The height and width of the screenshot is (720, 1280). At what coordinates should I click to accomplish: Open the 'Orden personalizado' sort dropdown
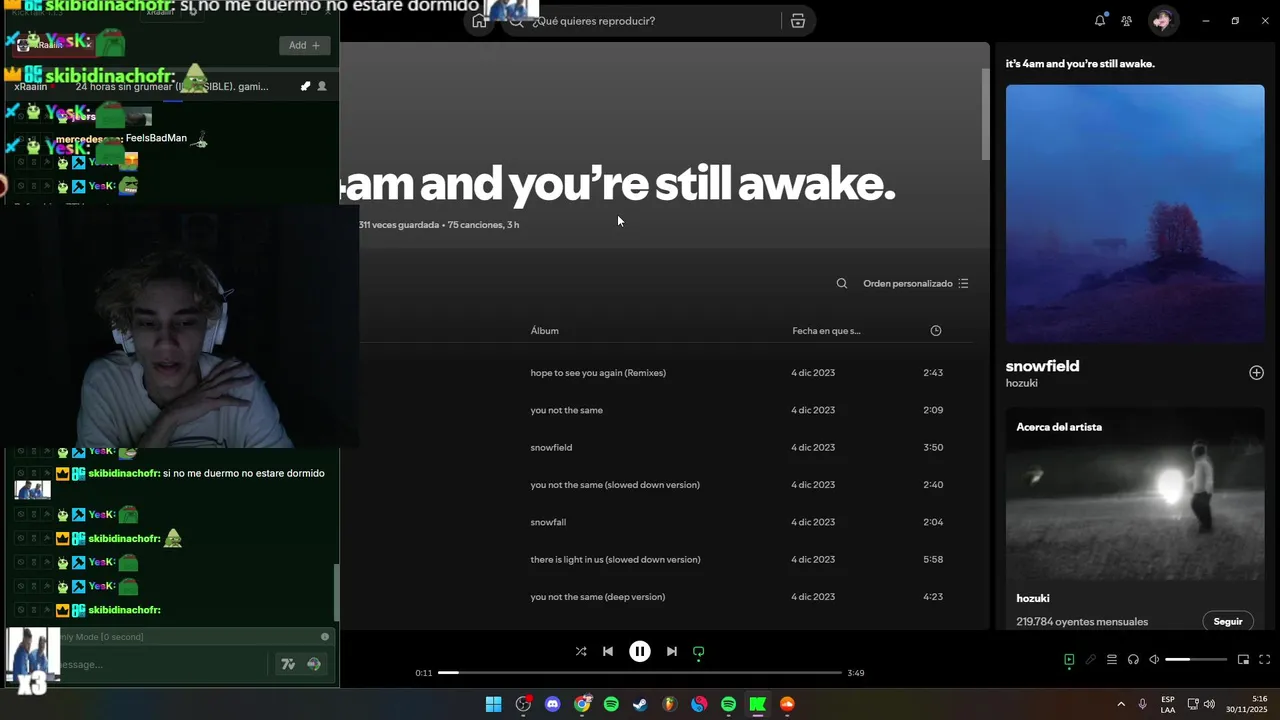(x=916, y=284)
